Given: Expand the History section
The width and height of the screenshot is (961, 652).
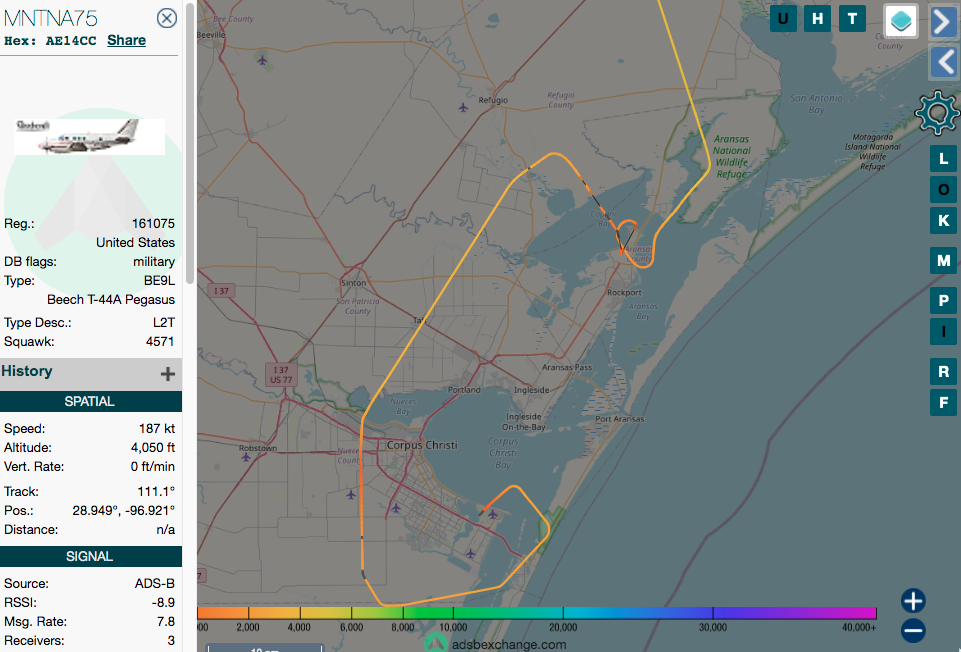Looking at the screenshot, I should tap(167, 374).
